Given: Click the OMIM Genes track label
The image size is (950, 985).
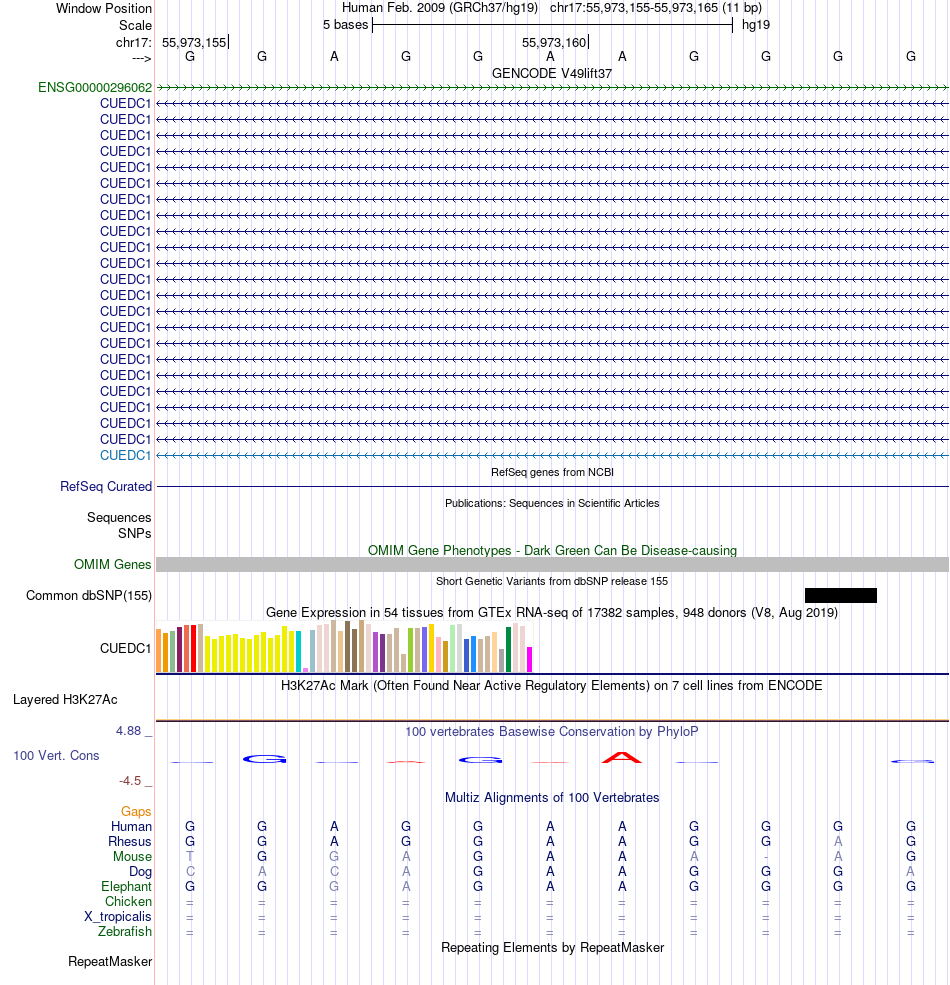Looking at the screenshot, I should tap(112, 564).
